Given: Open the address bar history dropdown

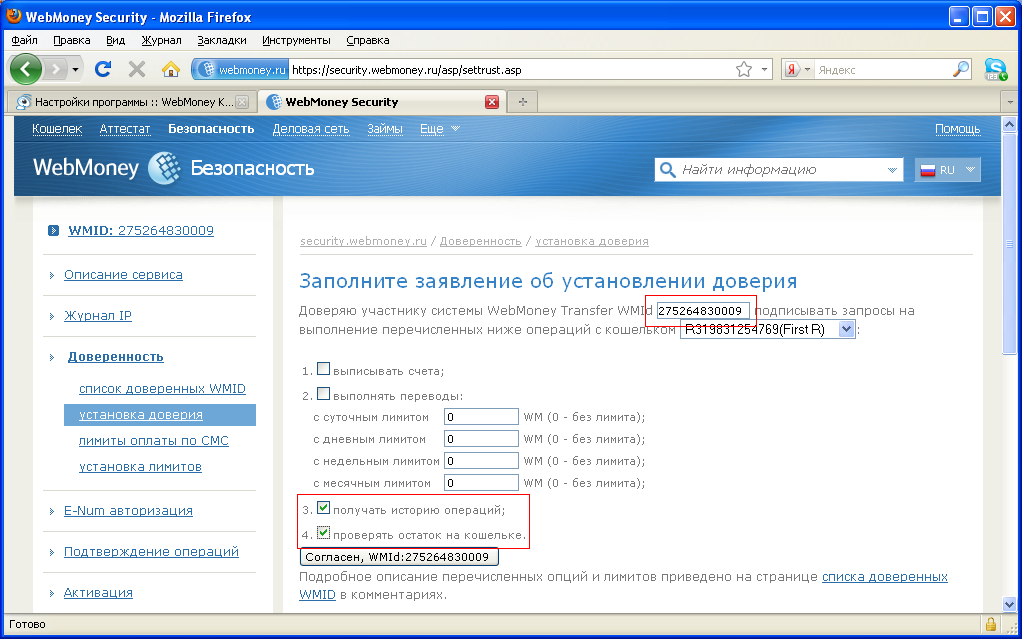Looking at the screenshot, I should click(x=765, y=69).
